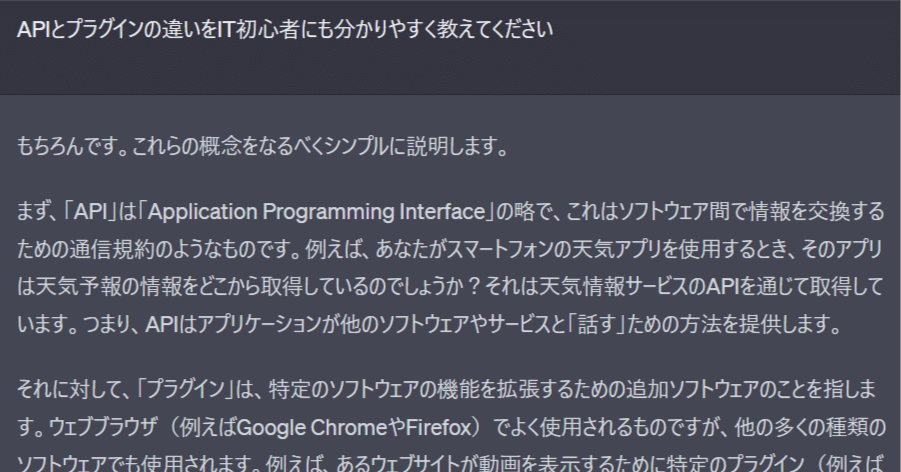Click the line starting 'それに対して、「プラグイン」は'
The width and height of the screenshot is (901, 472).
(x=446, y=390)
